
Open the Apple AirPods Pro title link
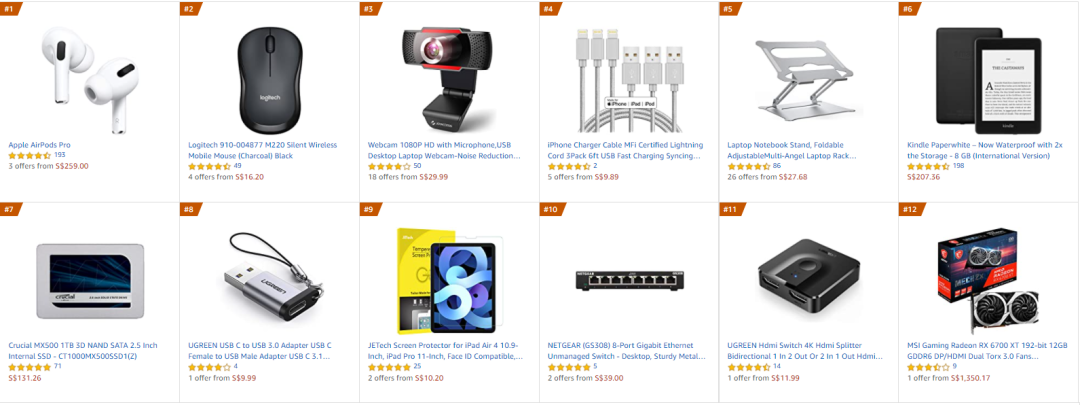pyautogui.click(x=46, y=145)
